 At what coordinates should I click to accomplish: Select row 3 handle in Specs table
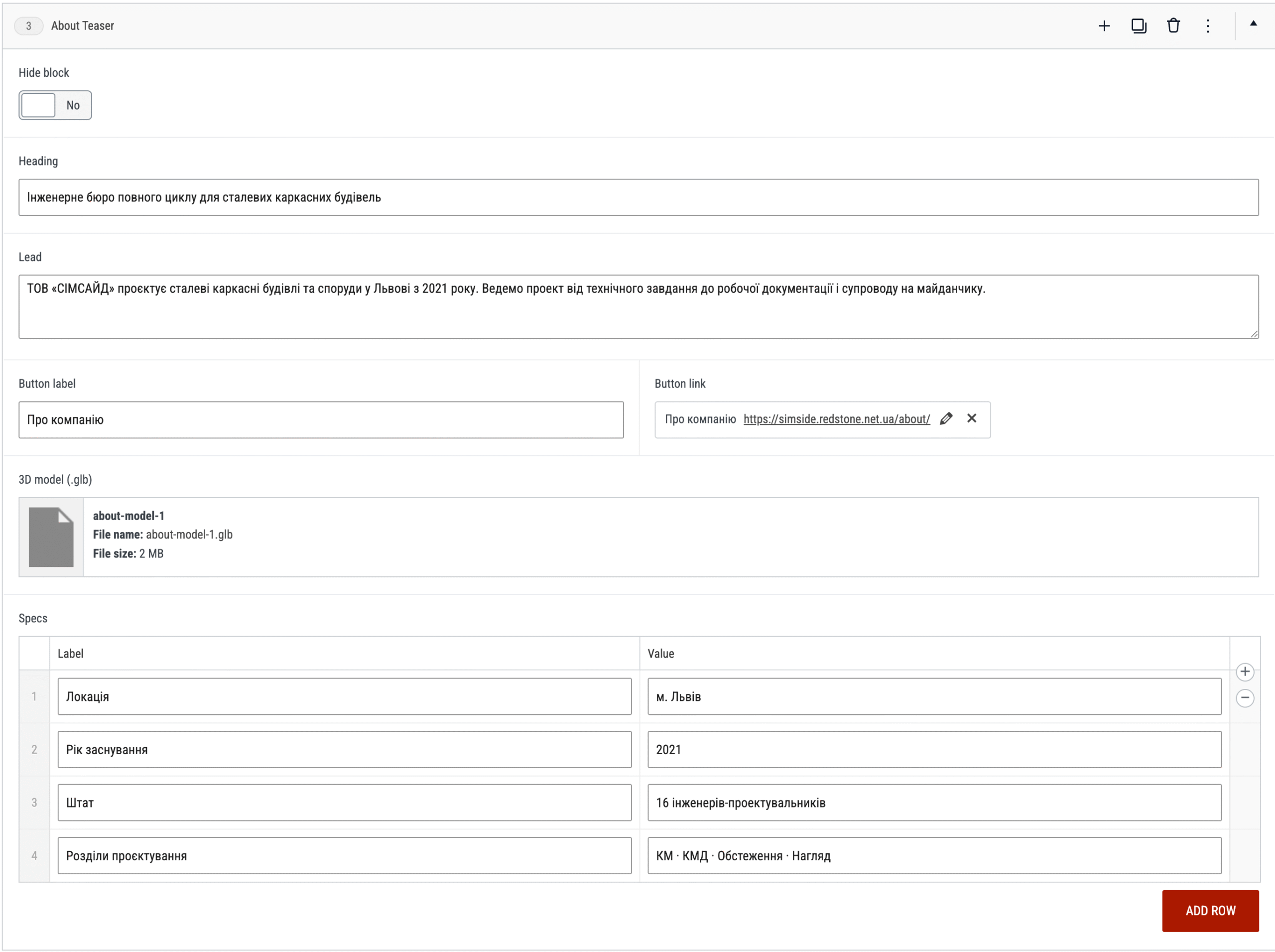pos(34,802)
